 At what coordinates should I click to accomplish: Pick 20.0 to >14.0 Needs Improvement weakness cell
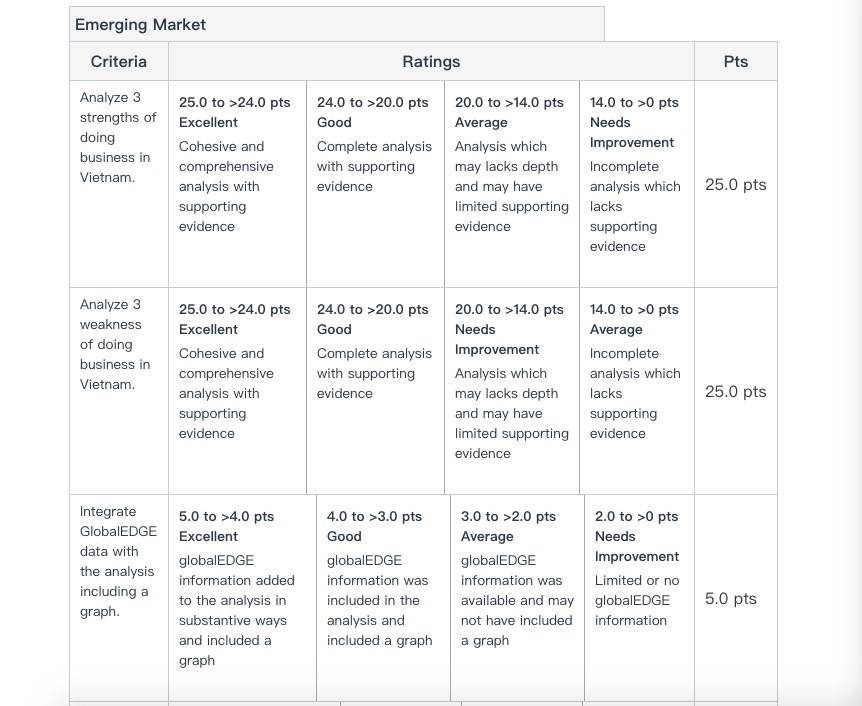tap(512, 391)
